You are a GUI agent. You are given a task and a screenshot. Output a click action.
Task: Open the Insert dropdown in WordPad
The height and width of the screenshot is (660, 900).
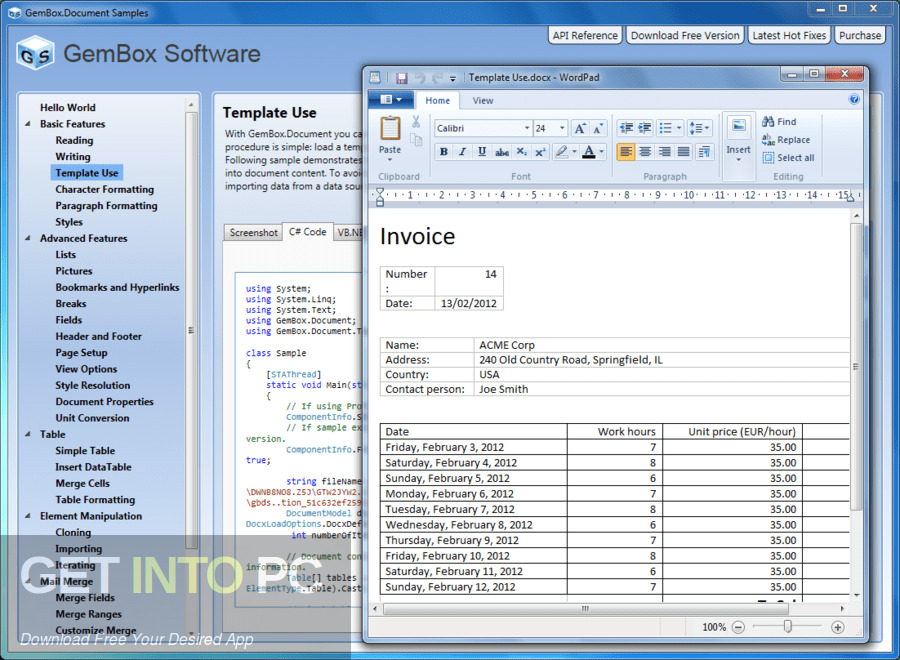738,153
